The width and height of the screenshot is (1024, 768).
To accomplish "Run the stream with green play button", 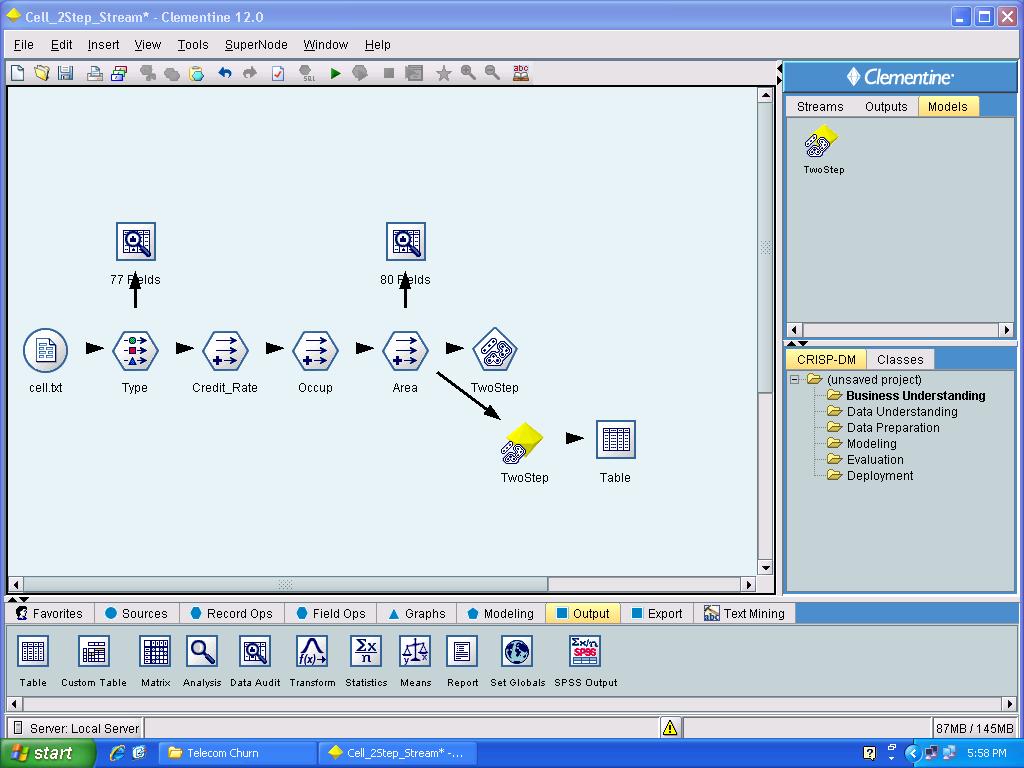I will [336, 73].
